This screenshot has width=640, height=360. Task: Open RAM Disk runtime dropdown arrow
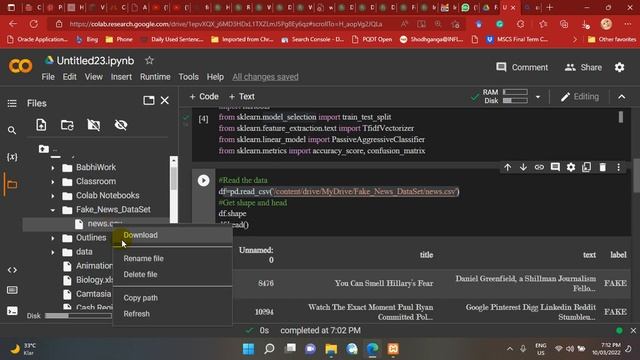tap(538, 97)
